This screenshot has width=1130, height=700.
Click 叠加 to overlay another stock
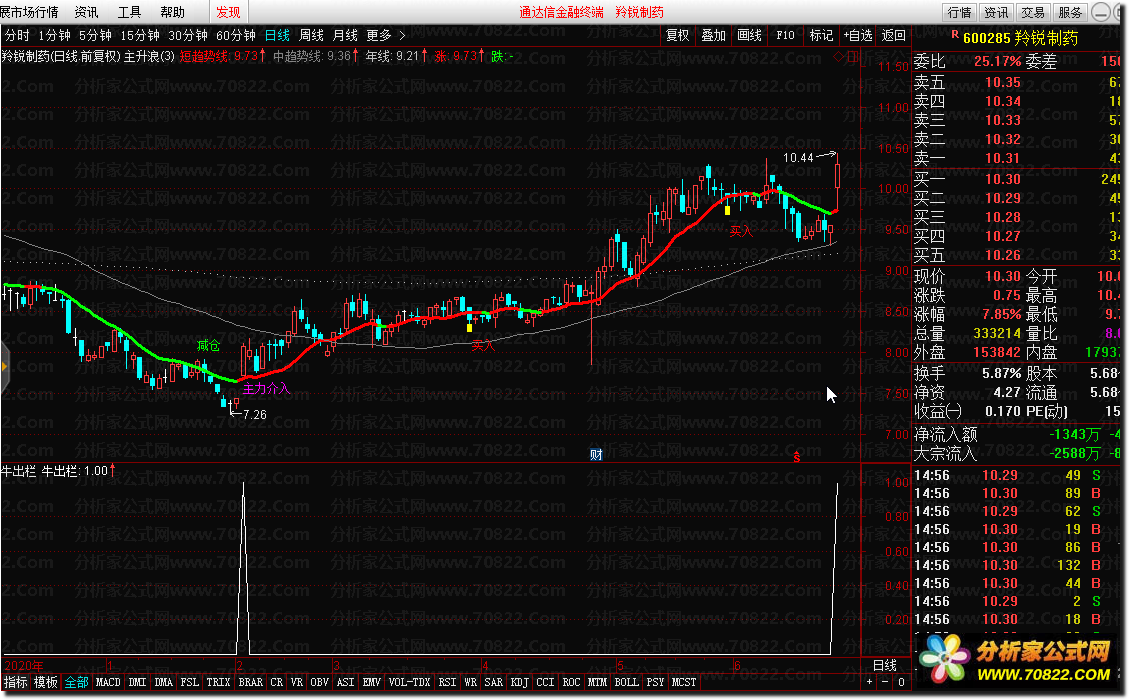713,35
